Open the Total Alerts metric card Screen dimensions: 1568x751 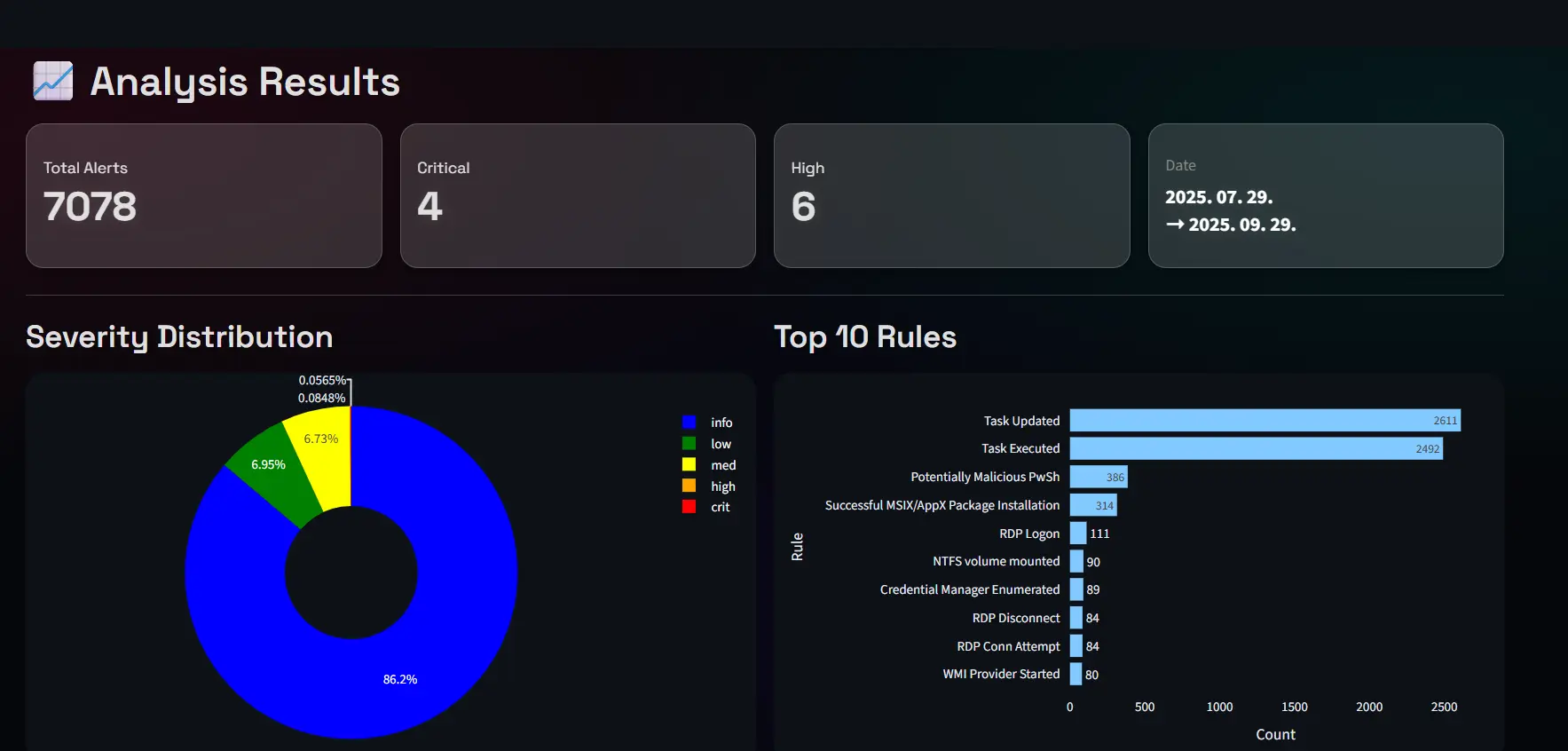pyautogui.click(x=203, y=195)
